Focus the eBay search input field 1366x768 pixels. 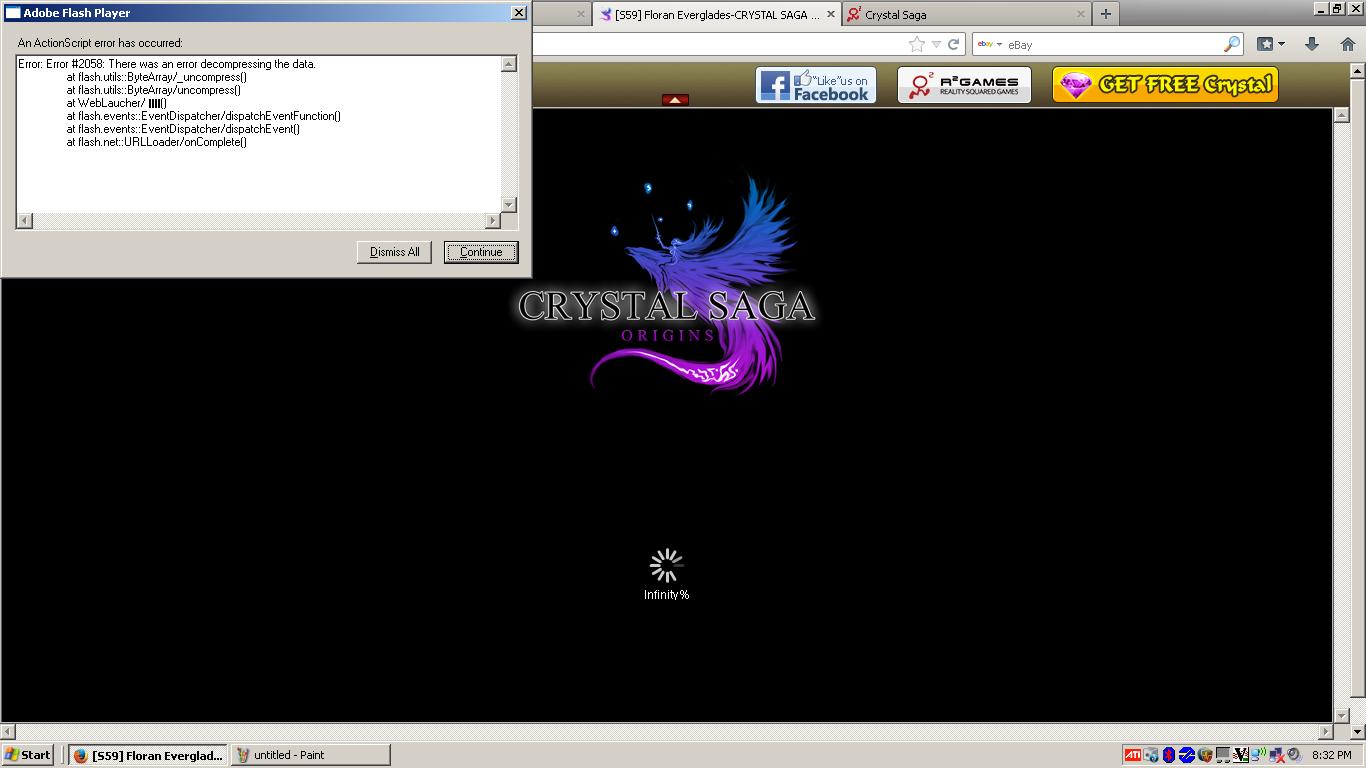point(1110,44)
